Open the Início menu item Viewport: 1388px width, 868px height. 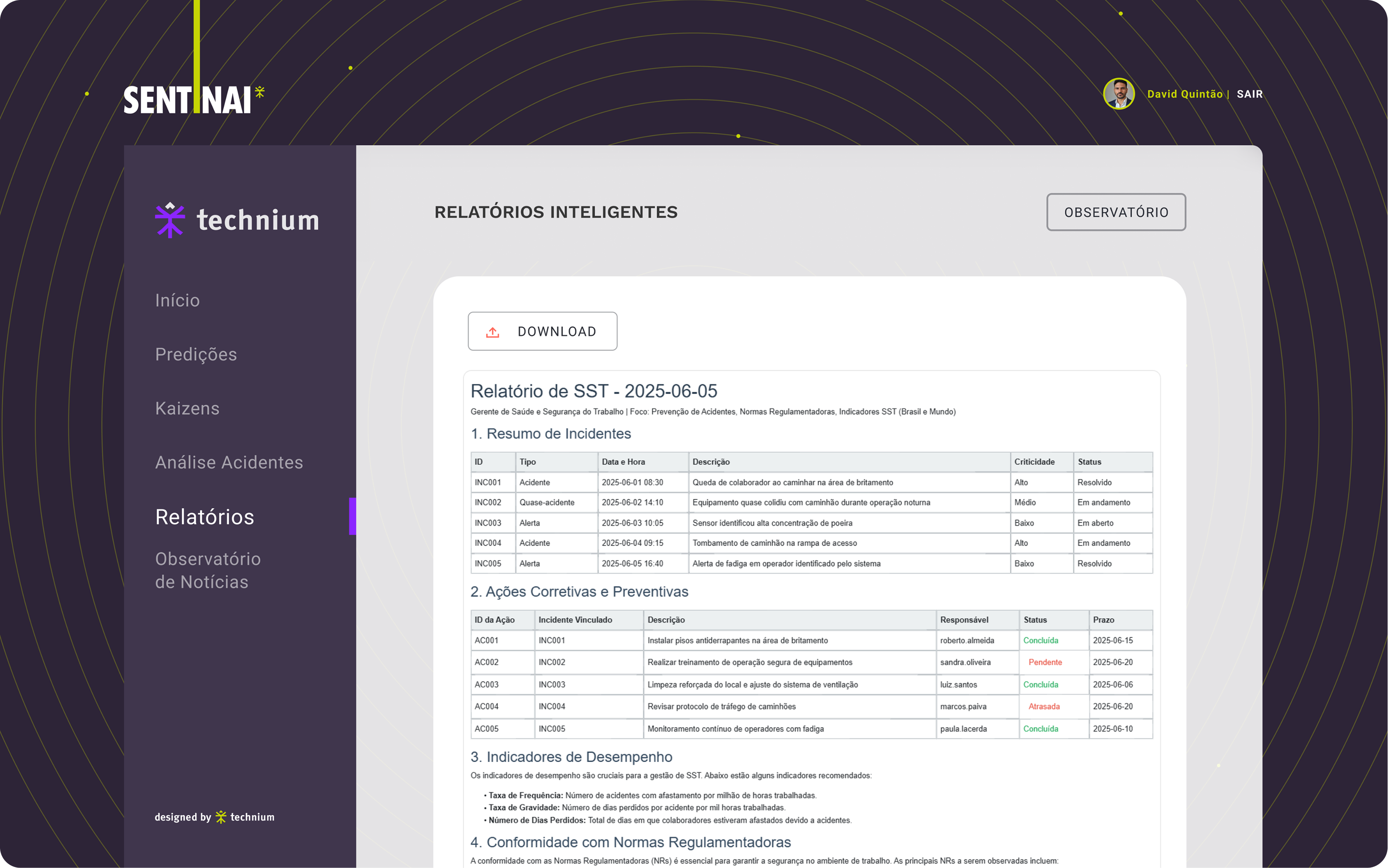click(177, 300)
